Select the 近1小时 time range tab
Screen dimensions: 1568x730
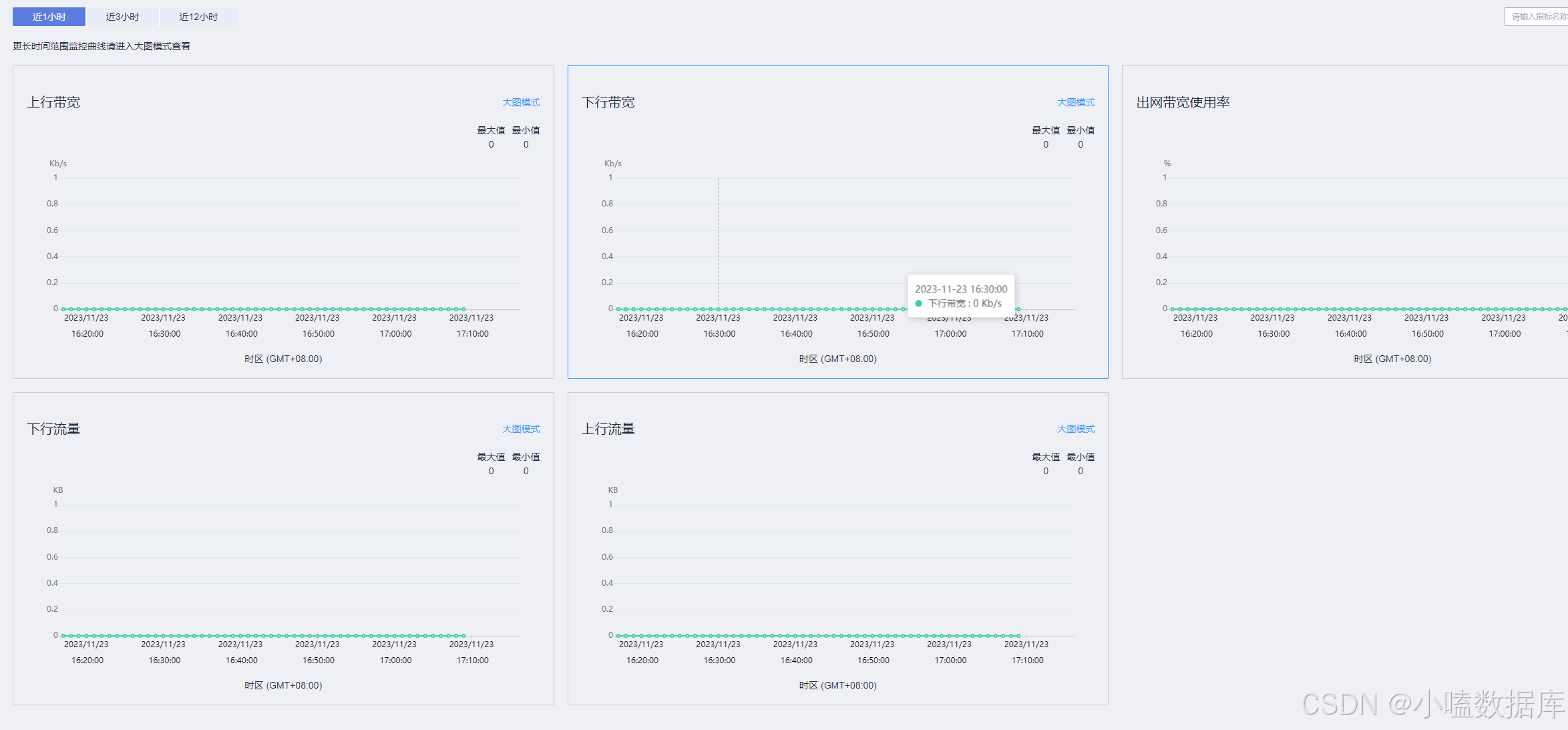coord(49,17)
